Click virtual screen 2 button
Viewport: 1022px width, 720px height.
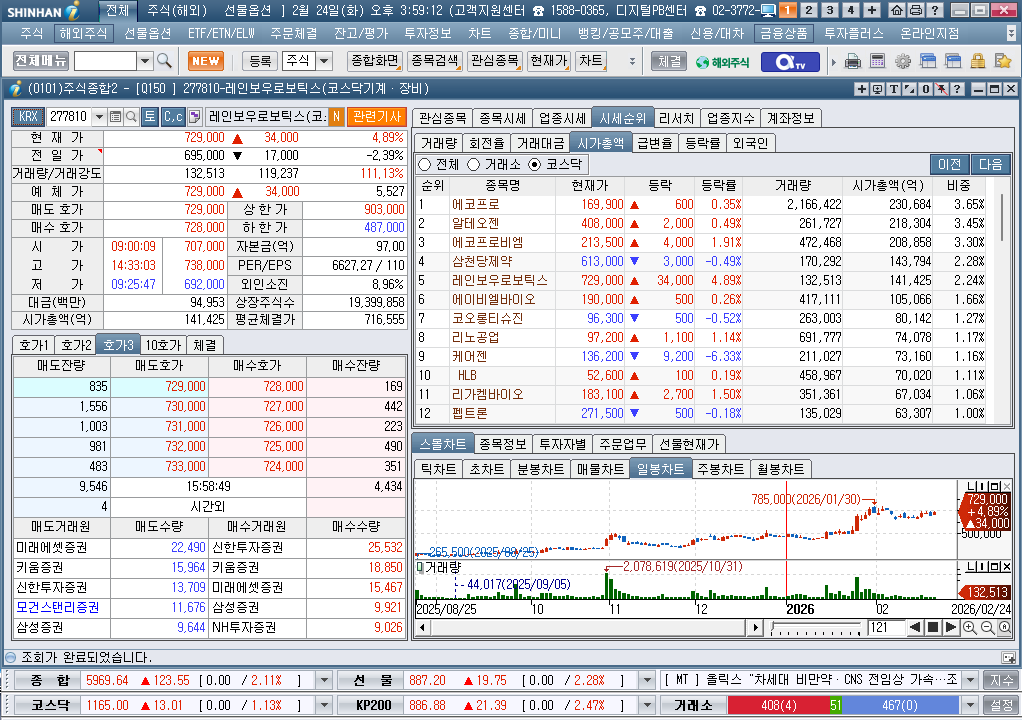point(809,10)
